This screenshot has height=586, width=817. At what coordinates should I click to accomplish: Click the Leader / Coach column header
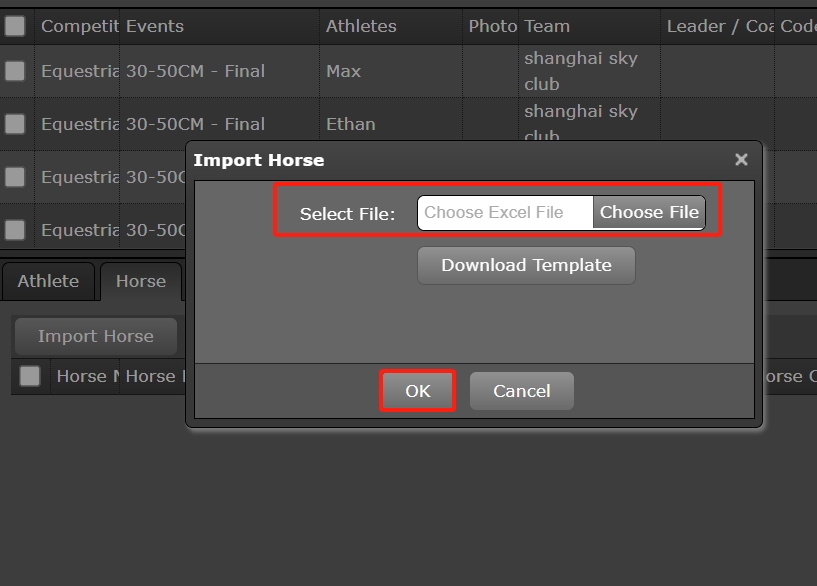click(718, 26)
